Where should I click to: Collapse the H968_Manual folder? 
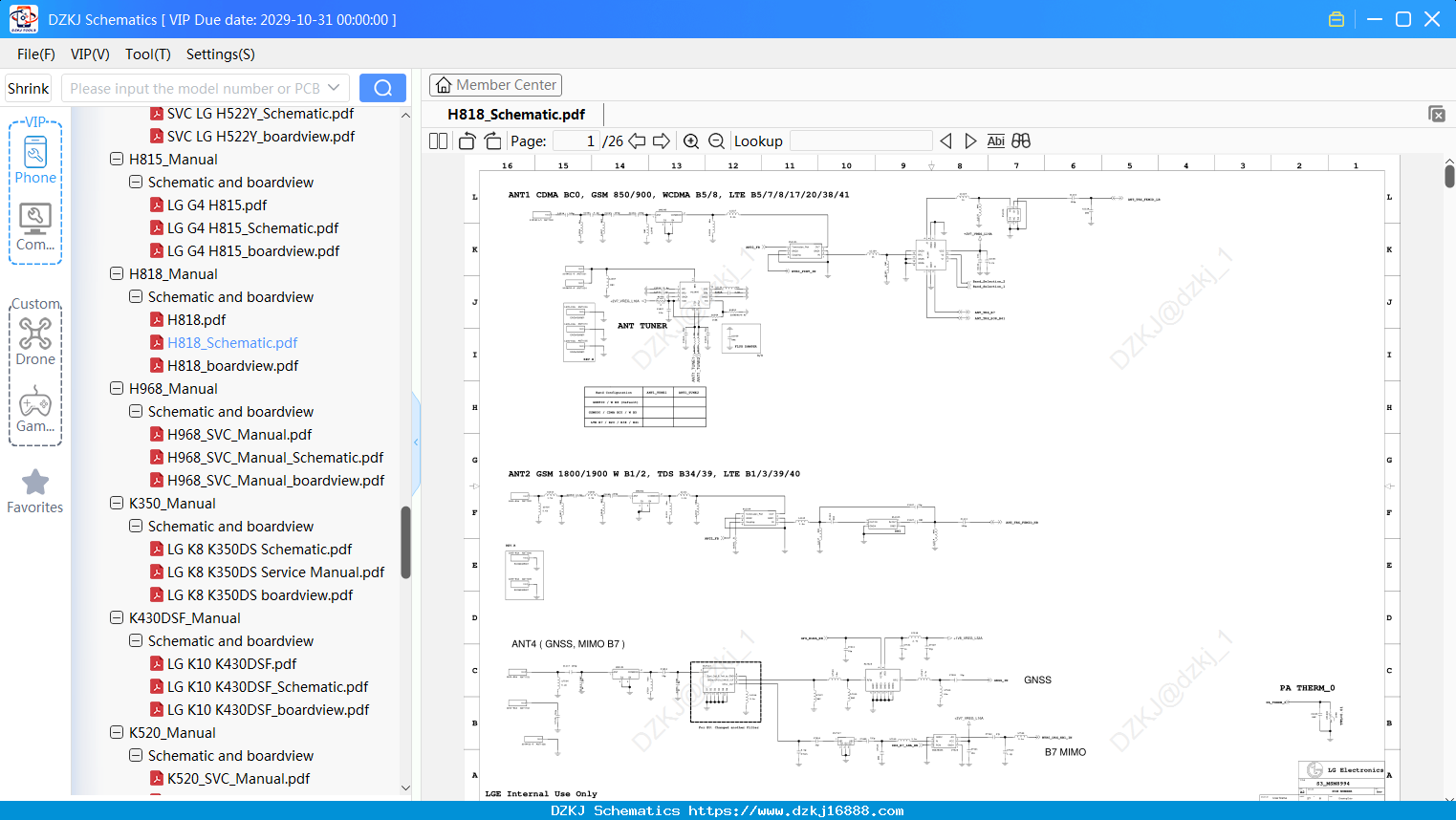[117, 388]
